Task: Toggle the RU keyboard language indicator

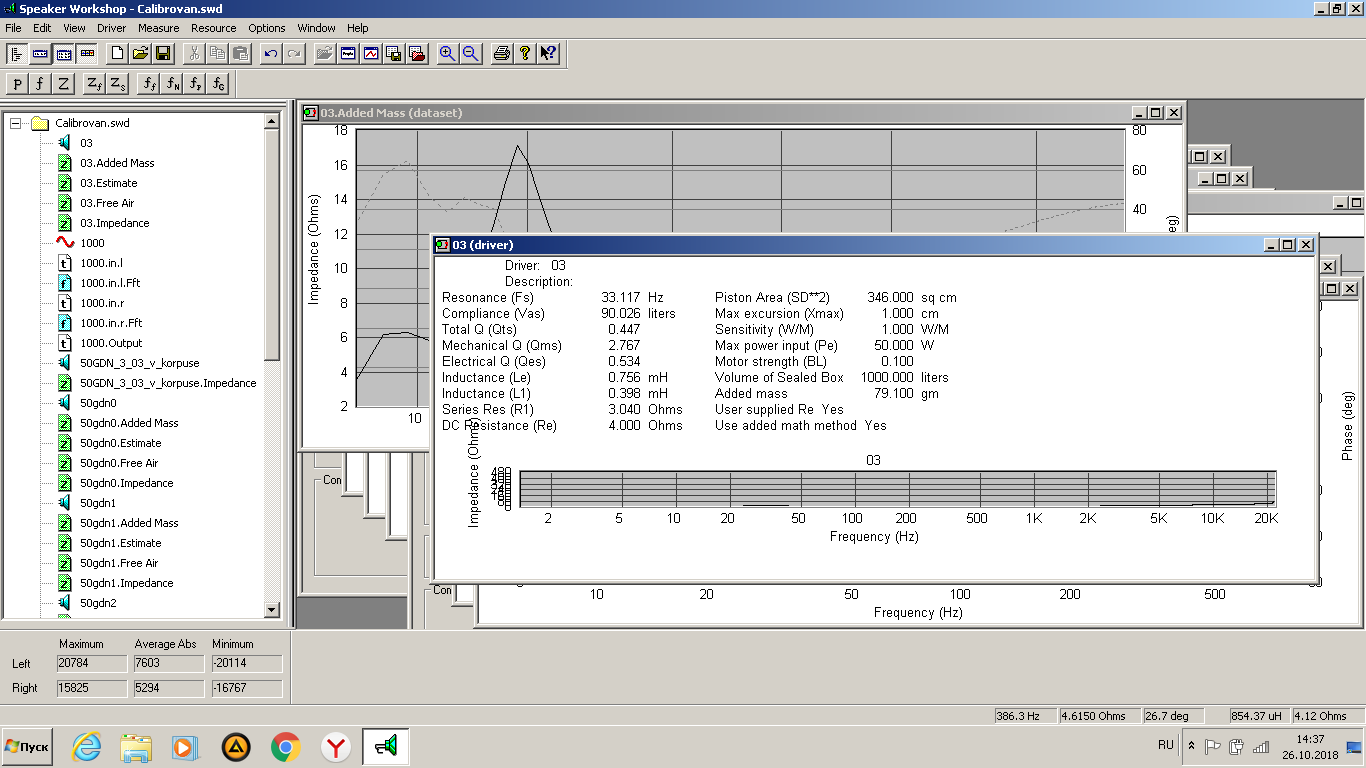Action: (1165, 746)
